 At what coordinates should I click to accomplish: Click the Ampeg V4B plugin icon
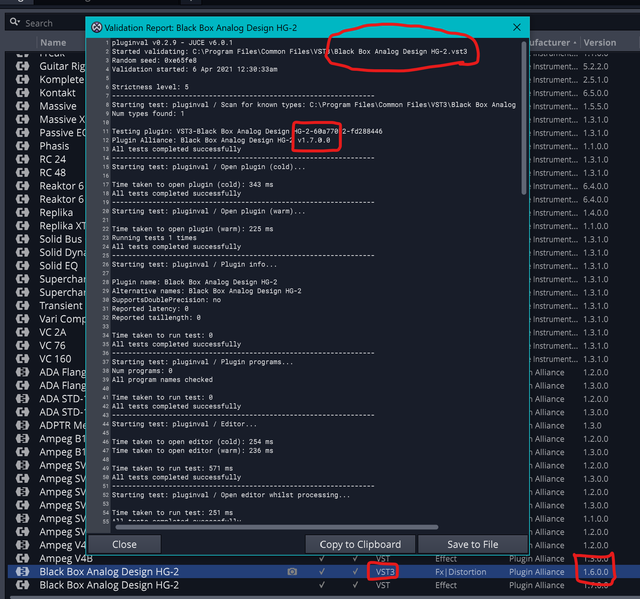(x=22, y=558)
